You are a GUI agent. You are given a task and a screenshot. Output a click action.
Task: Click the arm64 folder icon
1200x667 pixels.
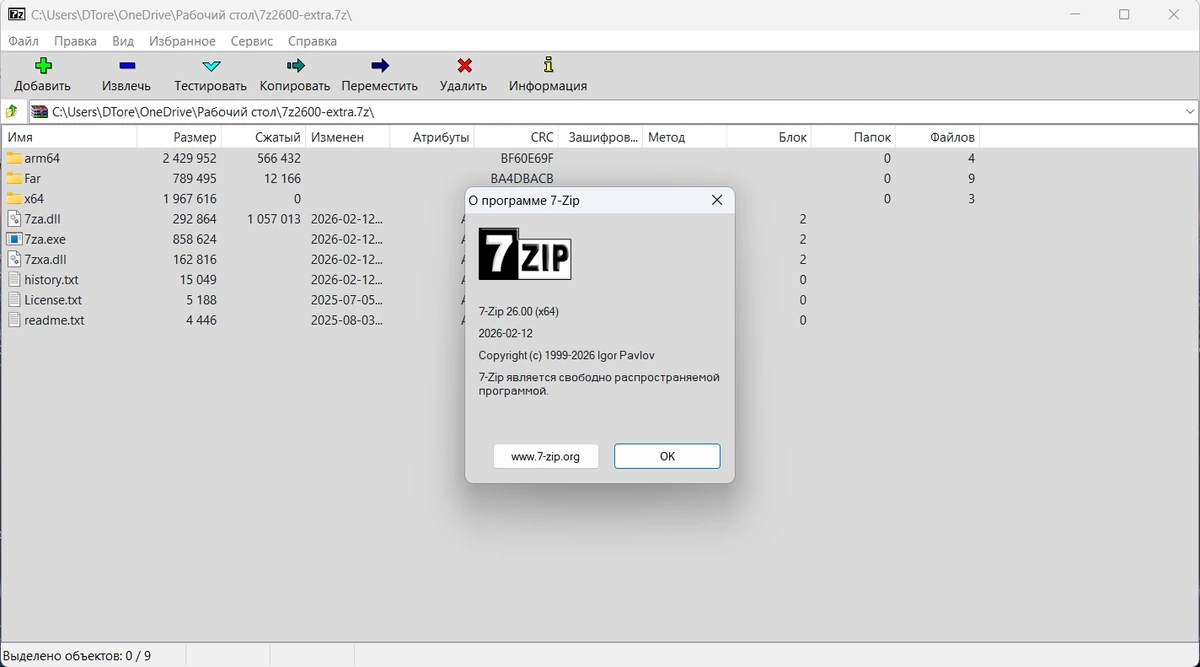[14, 158]
